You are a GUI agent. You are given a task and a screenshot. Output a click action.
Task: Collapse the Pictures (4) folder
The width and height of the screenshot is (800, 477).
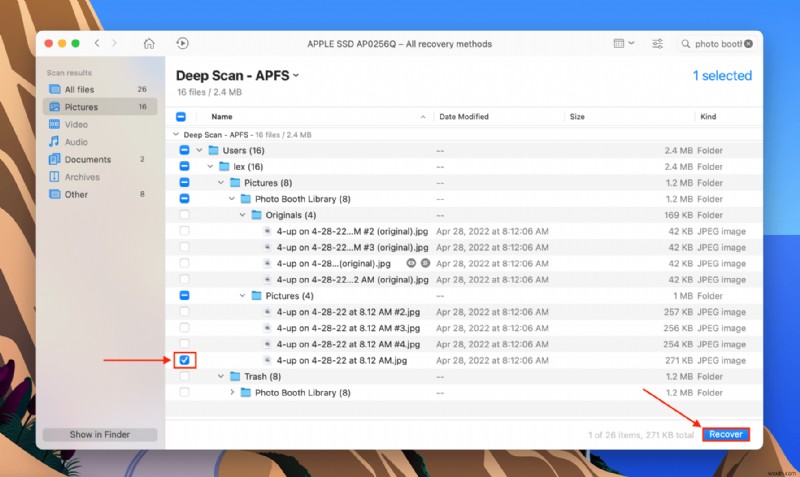pyautogui.click(x=242, y=295)
